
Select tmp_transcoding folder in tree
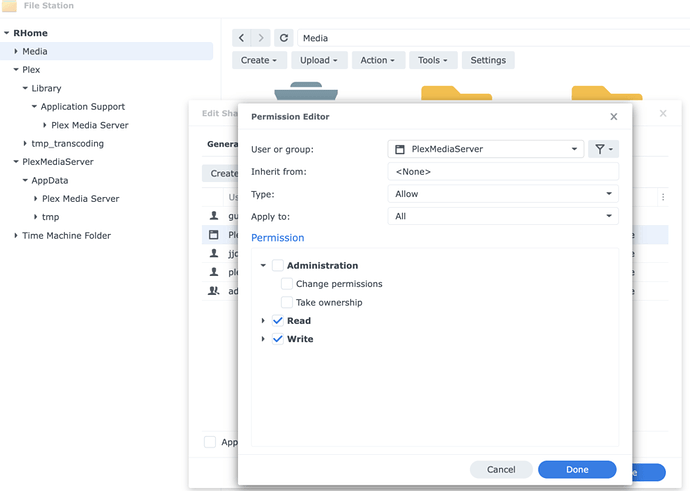tap(67, 143)
